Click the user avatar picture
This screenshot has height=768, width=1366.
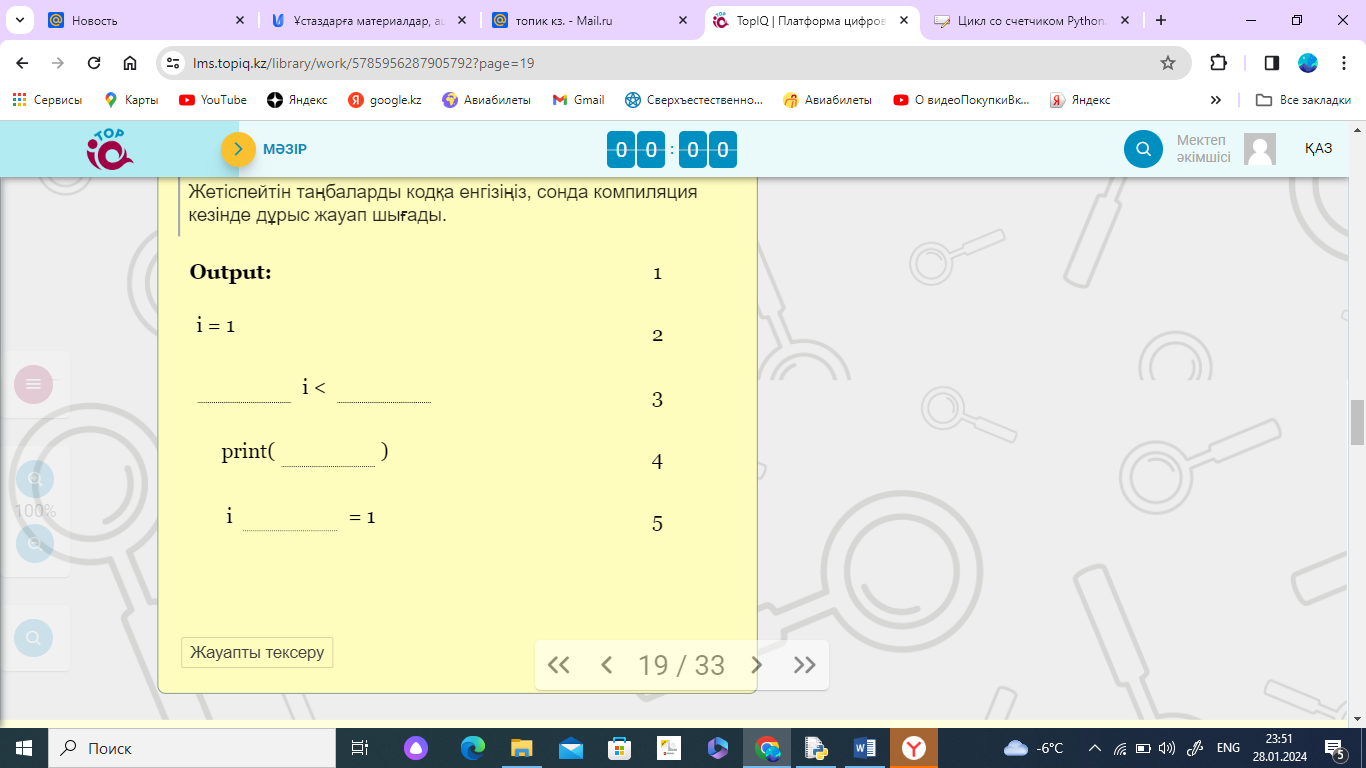1260,149
